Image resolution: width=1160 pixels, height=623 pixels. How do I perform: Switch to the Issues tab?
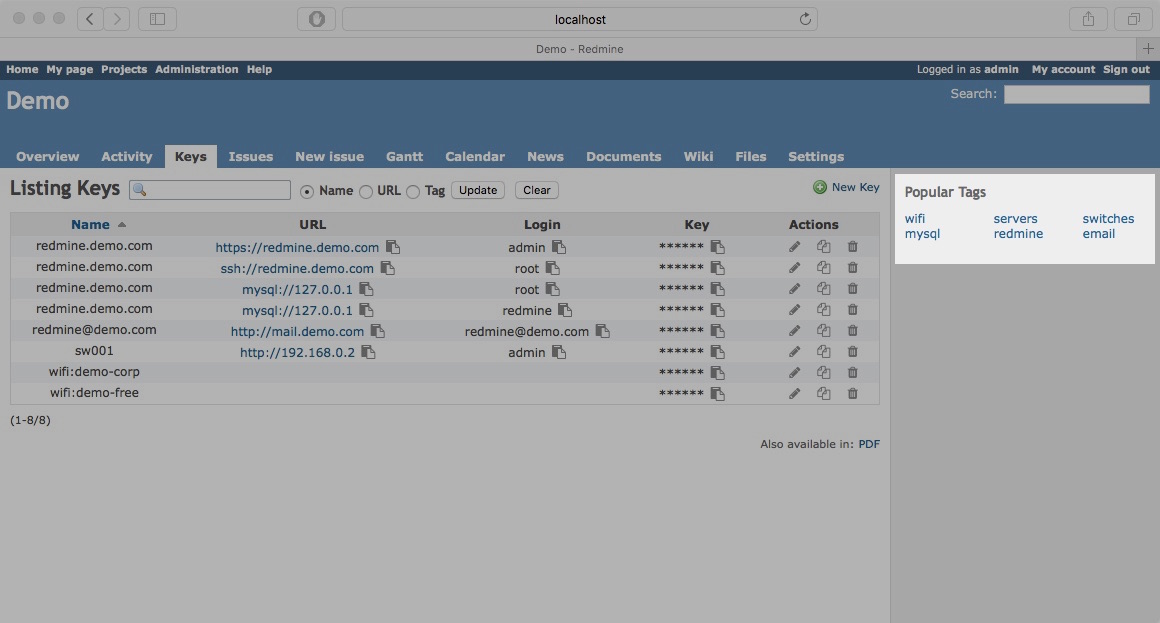coord(250,157)
